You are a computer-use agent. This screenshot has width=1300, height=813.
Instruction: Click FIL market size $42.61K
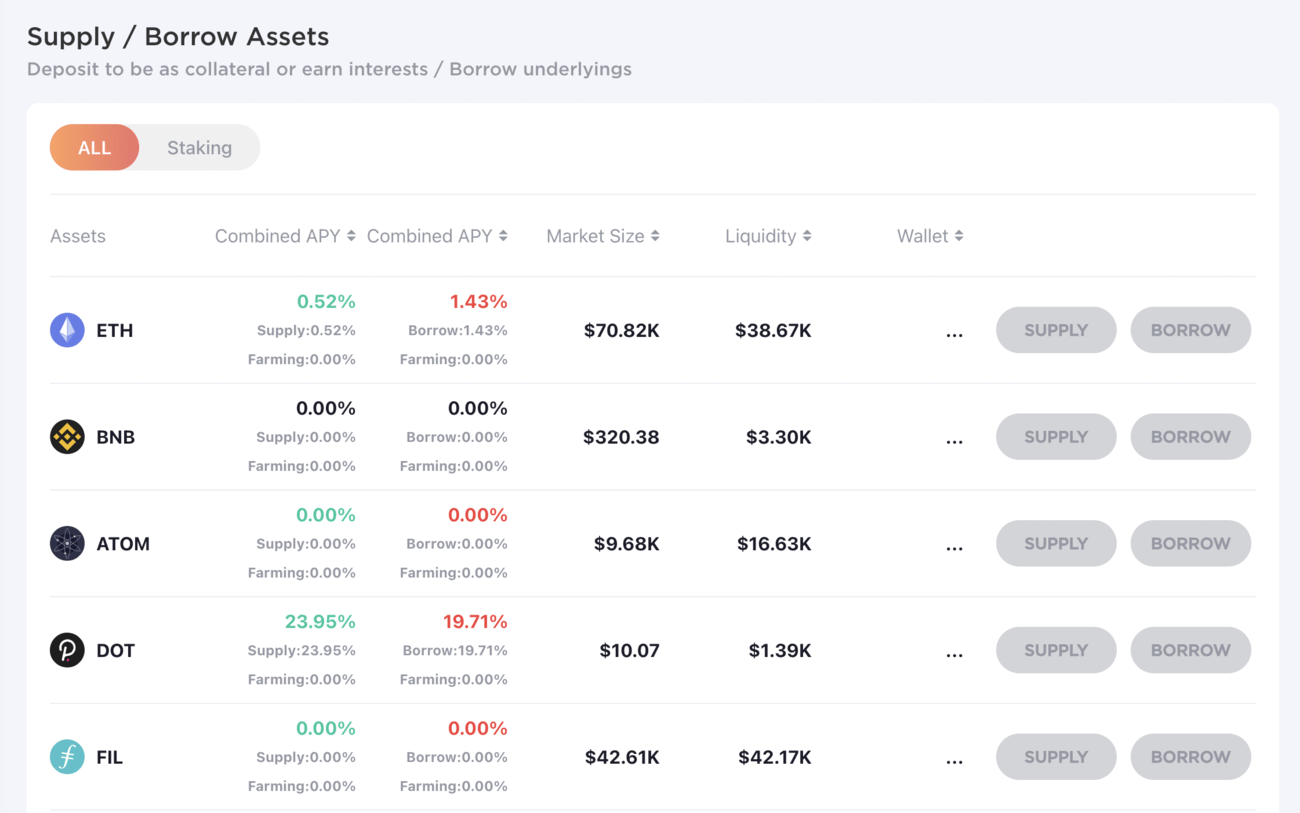pos(622,757)
